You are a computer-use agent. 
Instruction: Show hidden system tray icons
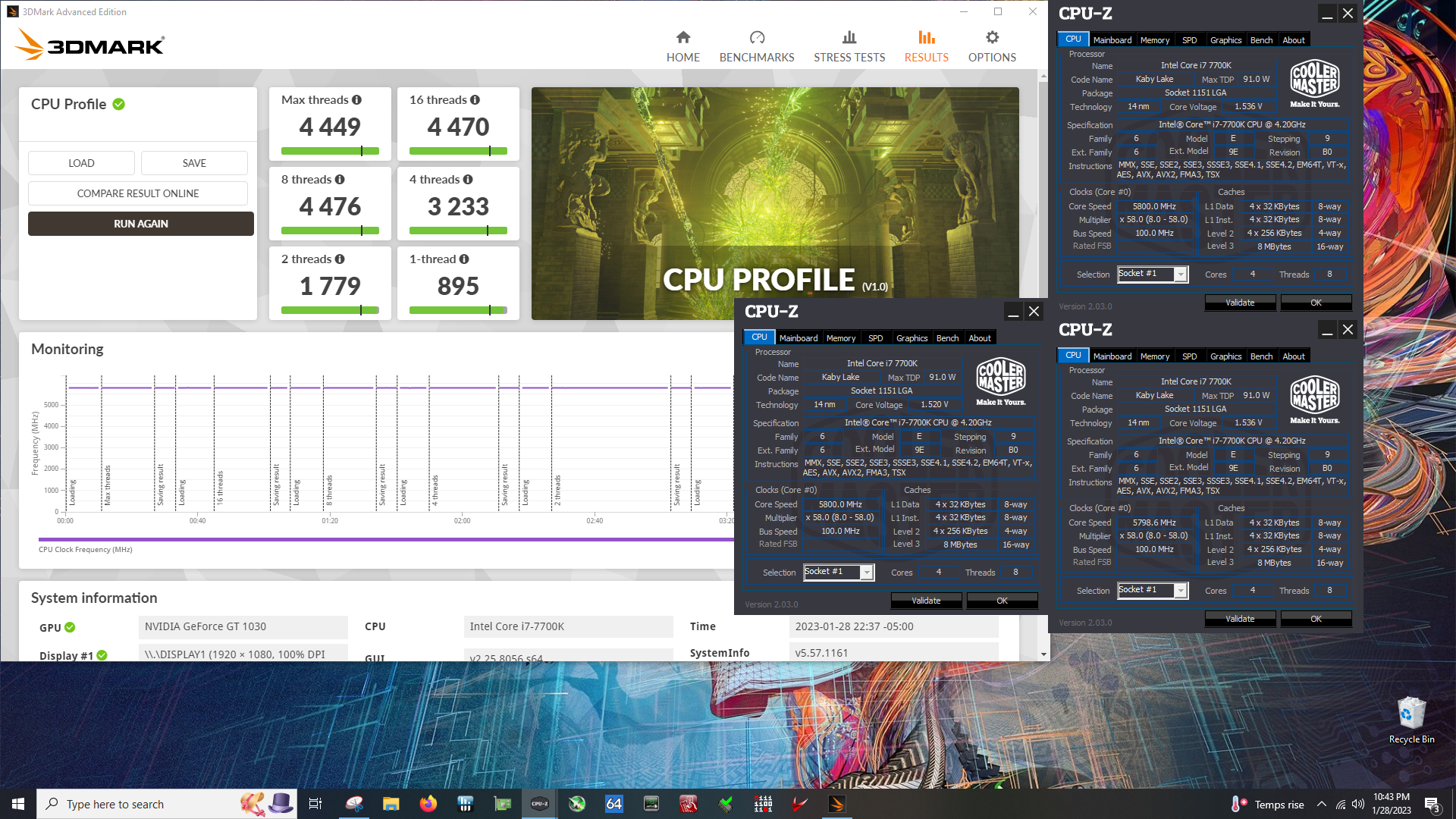click(1322, 804)
